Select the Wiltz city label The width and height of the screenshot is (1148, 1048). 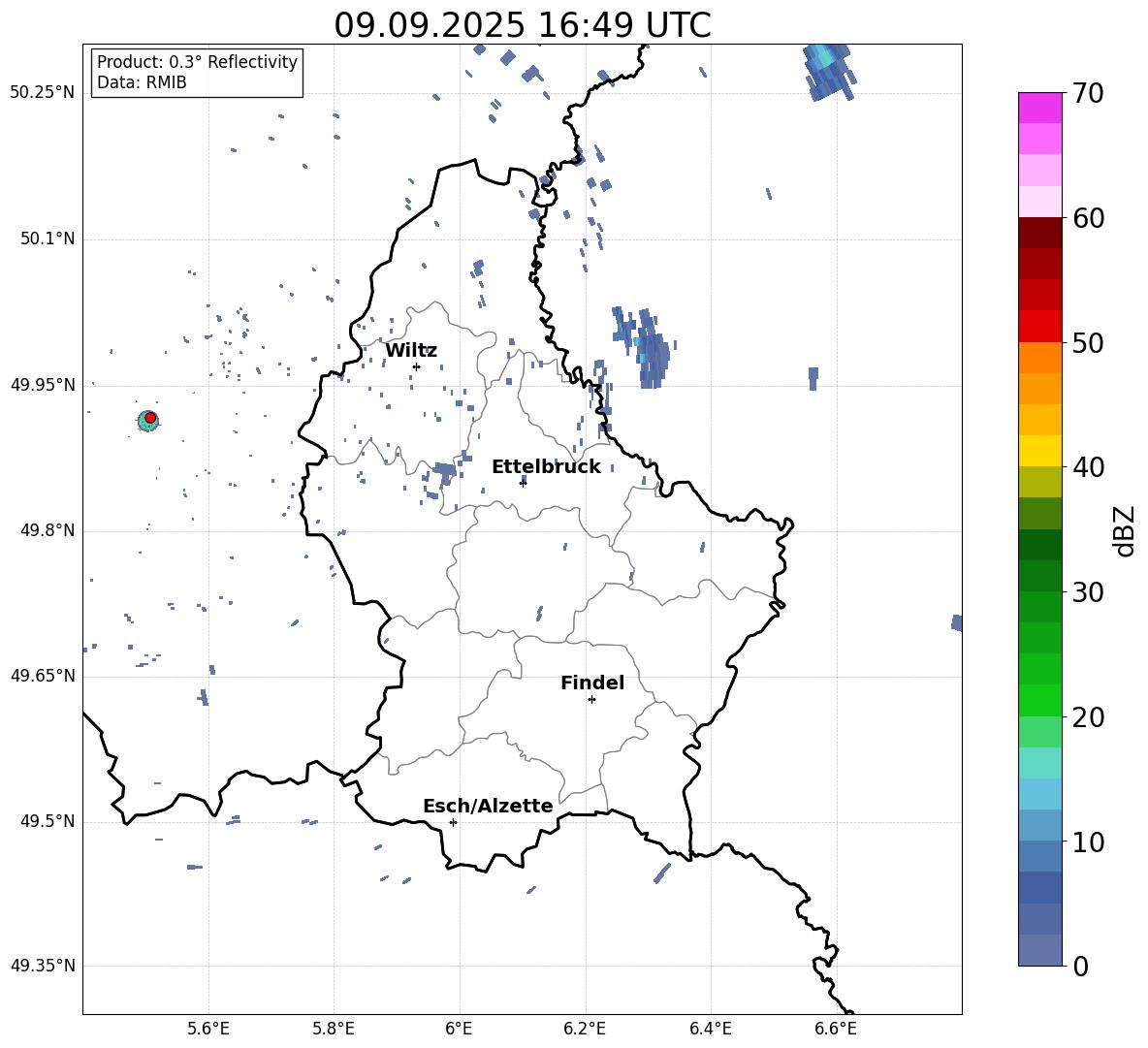coord(411,351)
